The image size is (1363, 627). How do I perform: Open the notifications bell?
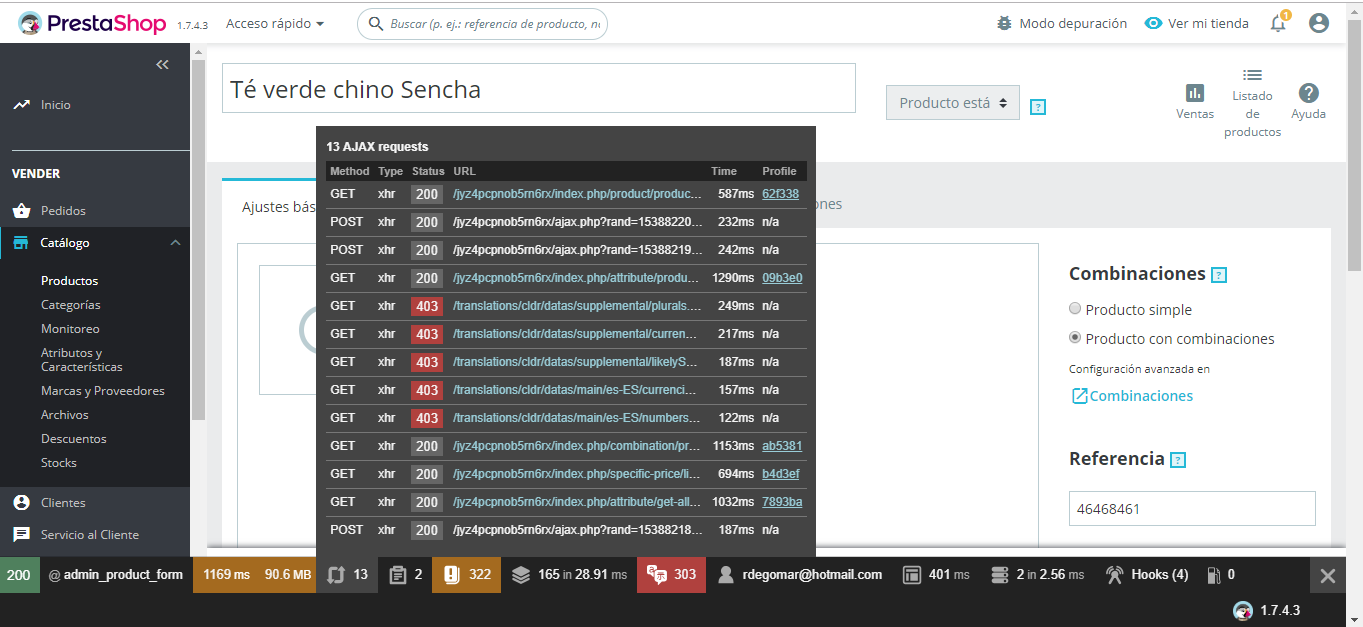point(1278,23)
